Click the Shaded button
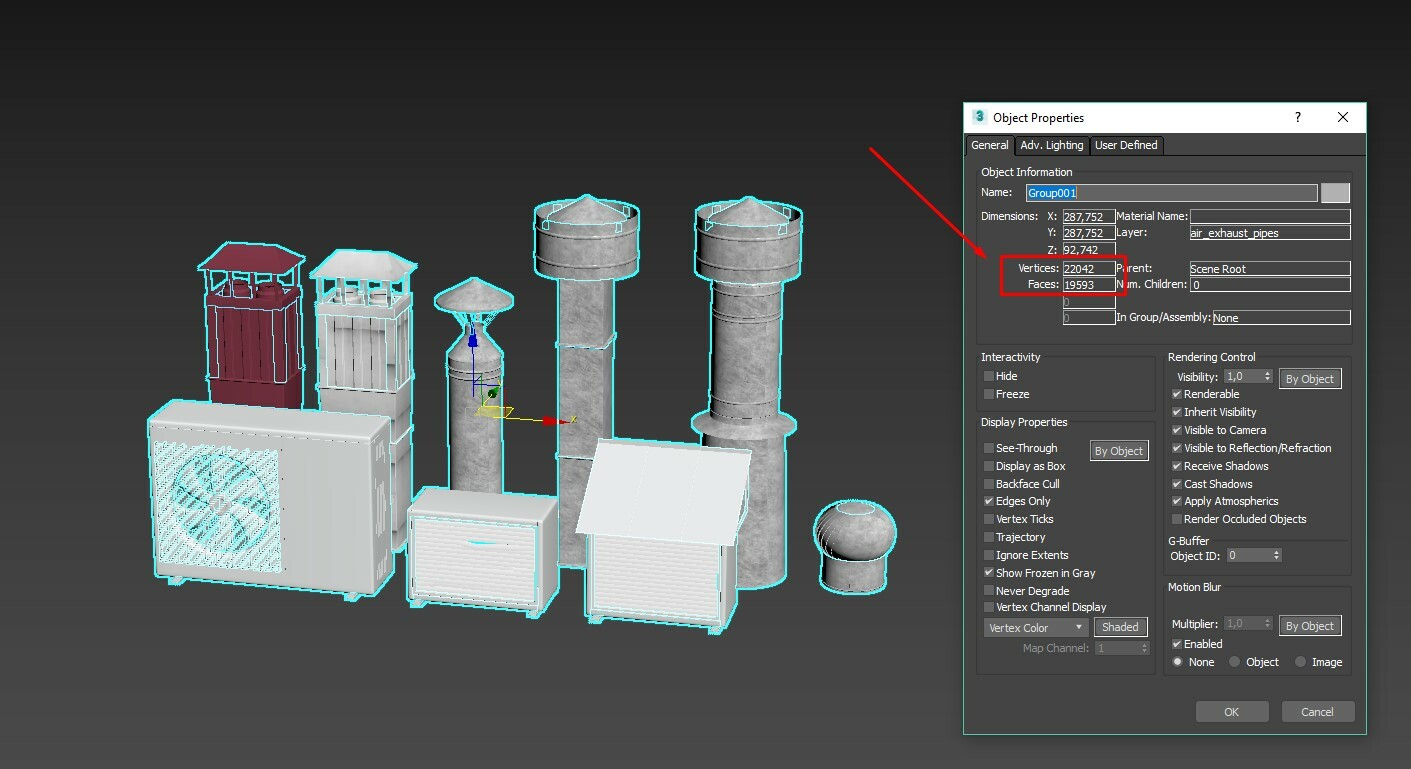 (1120, 627)
